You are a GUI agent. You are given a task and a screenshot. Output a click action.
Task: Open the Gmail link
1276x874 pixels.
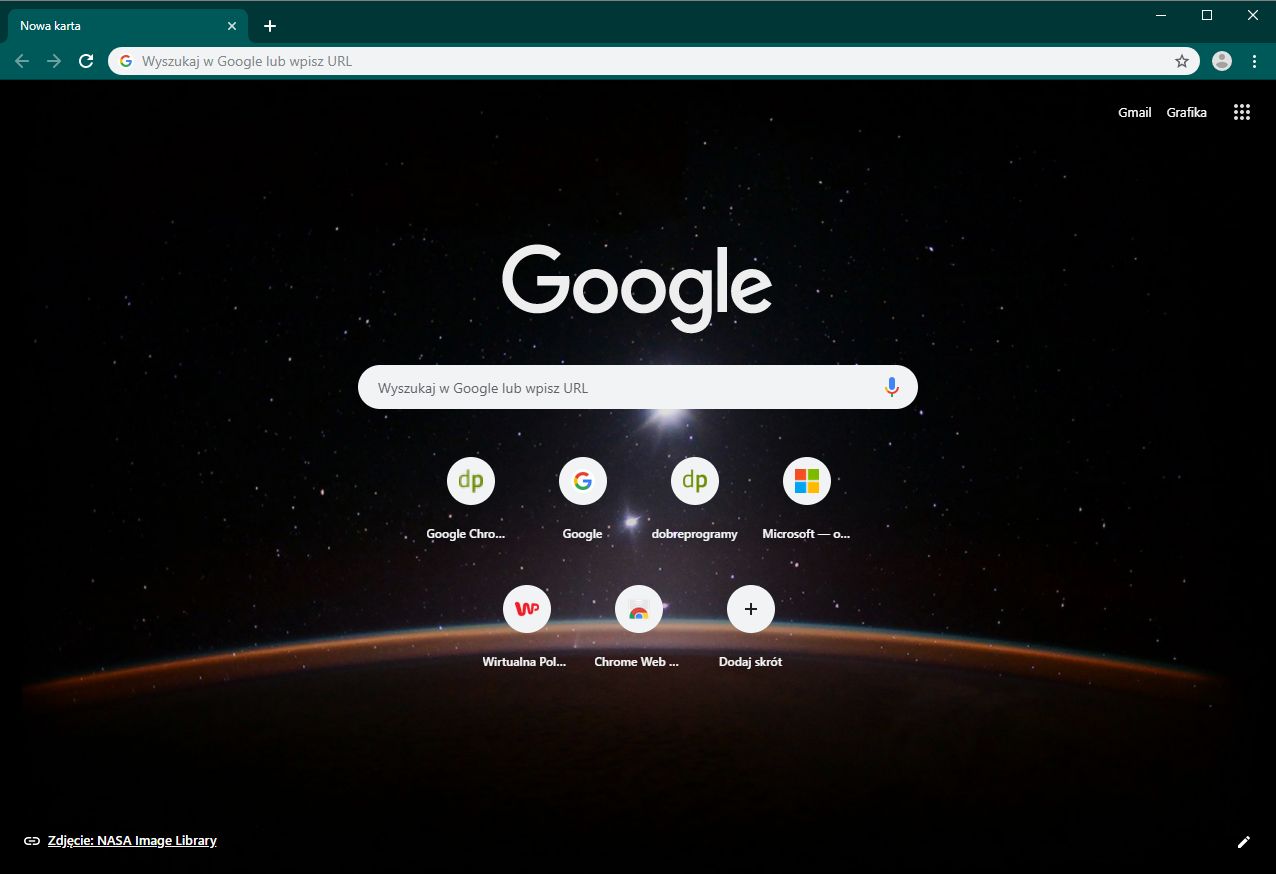click(x=1134, y=112)
